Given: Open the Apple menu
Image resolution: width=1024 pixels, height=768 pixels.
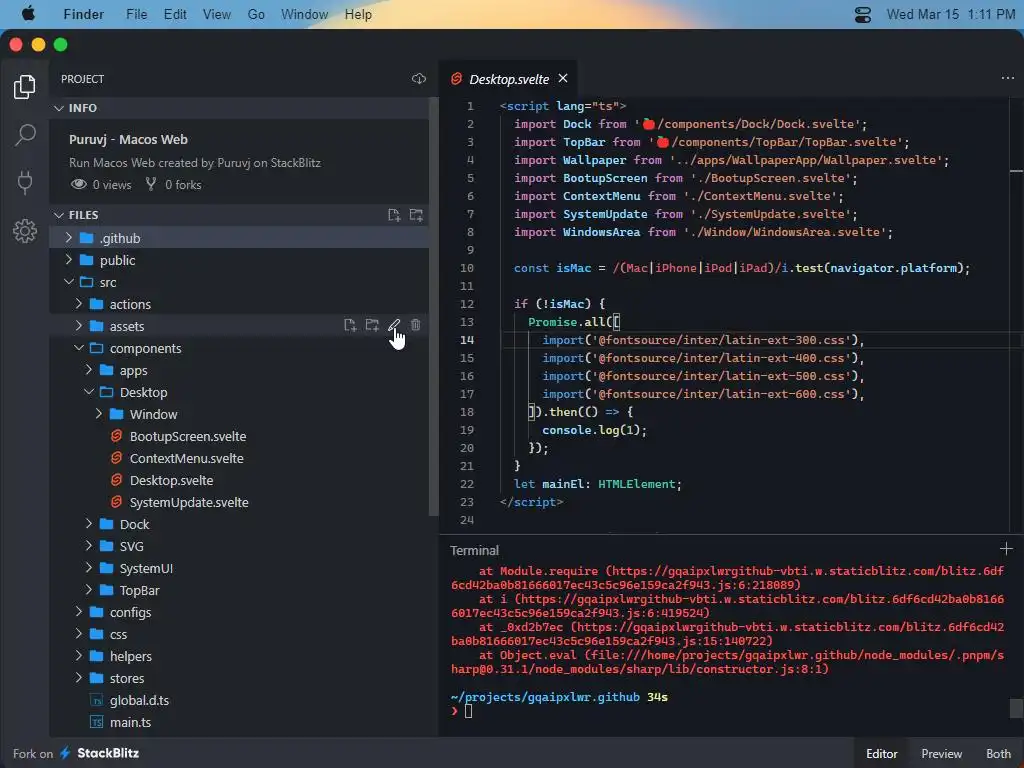Looking at the screenshot, I should [28, 14].
